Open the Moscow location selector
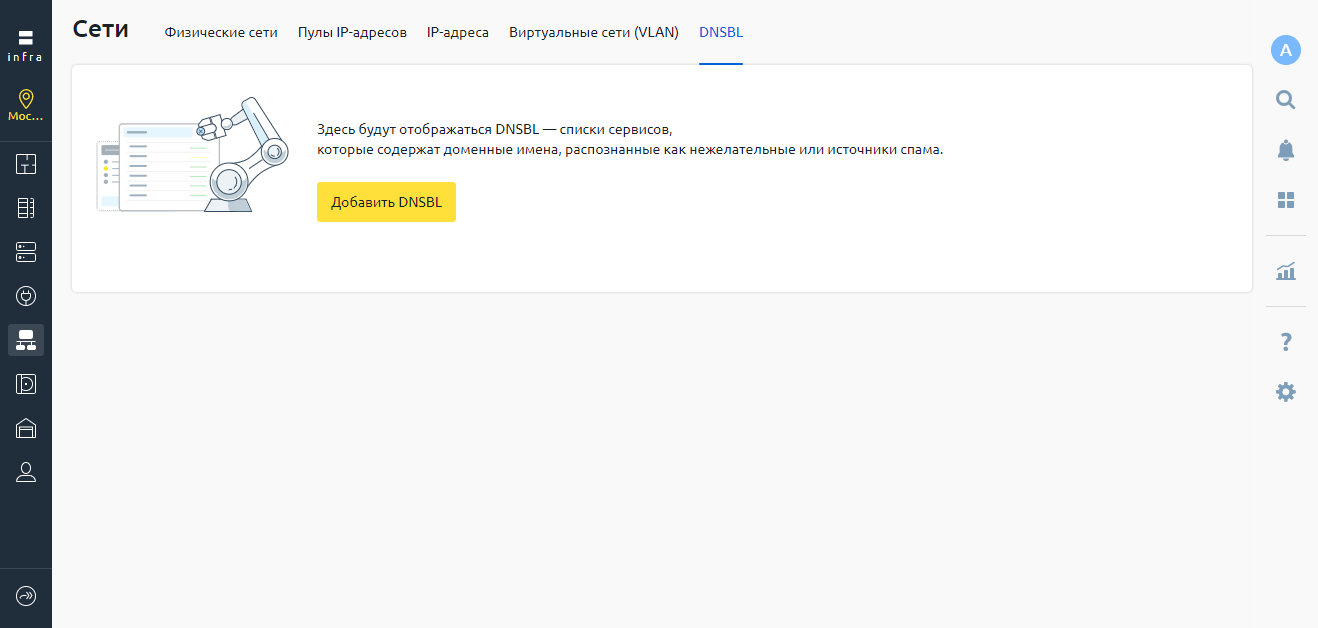The height and width of the screenshot is (628, 1318). coord(26,105)
